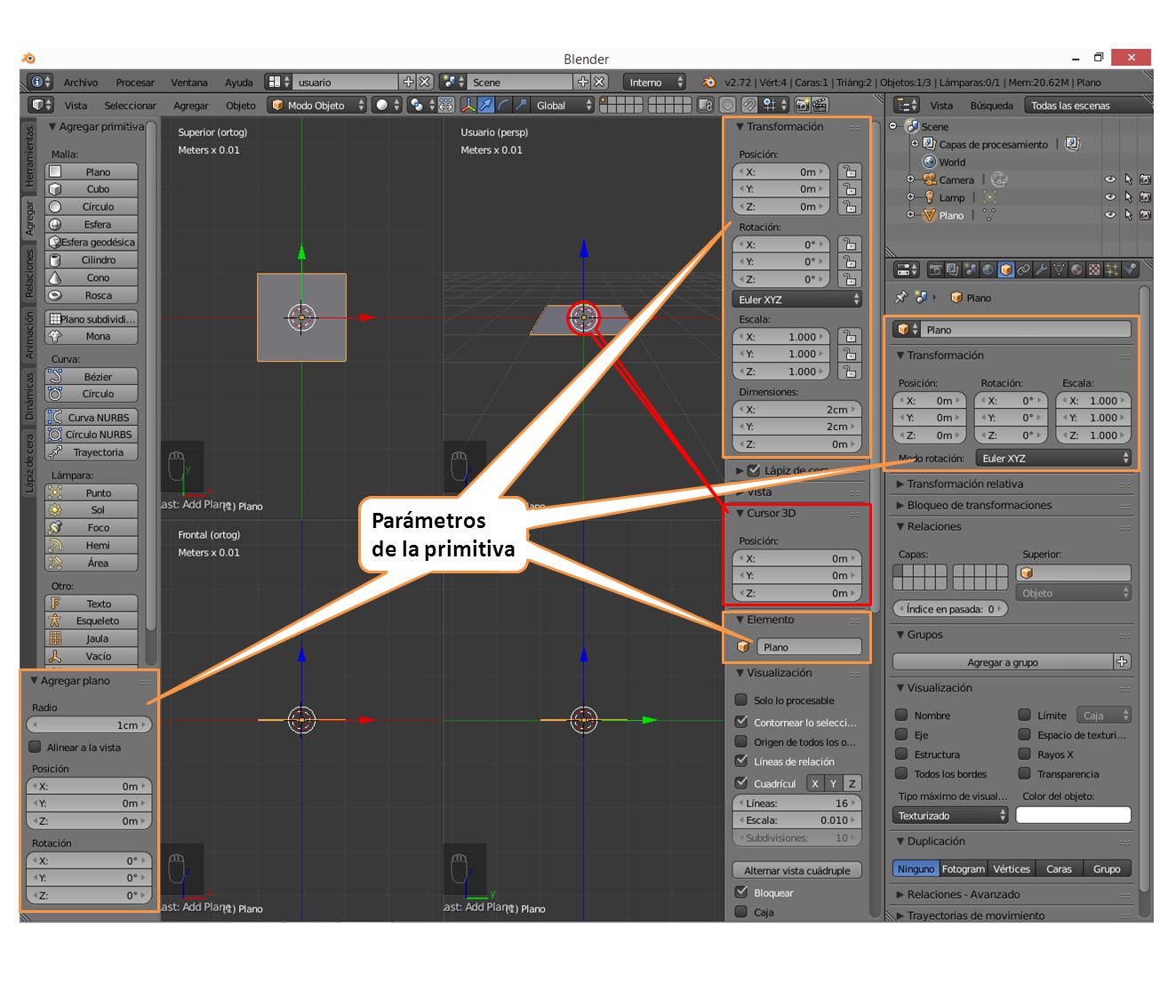Open the Render properties tab (camera icon)
The image size is (1176, 1008).
pyautogui.click(x=935, y=269)
